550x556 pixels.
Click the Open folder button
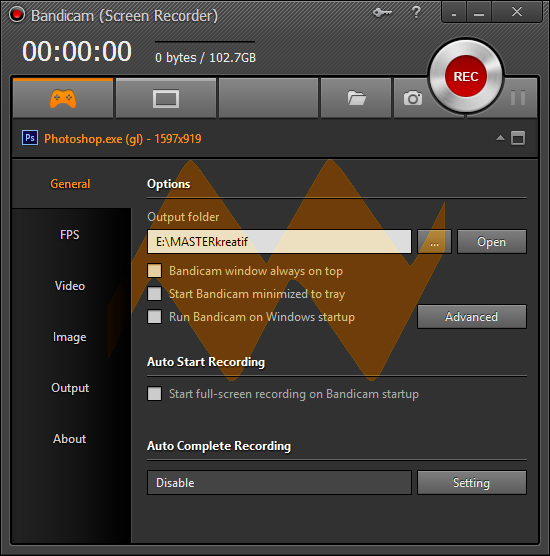[x=492, y=241]
